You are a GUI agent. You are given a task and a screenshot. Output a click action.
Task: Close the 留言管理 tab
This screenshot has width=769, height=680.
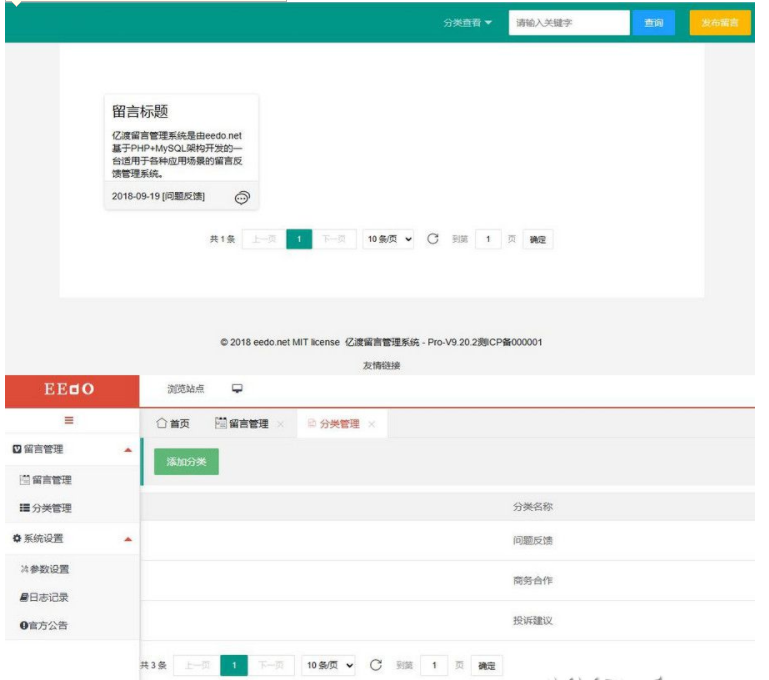pyautogui.click(x=281, y=424)
